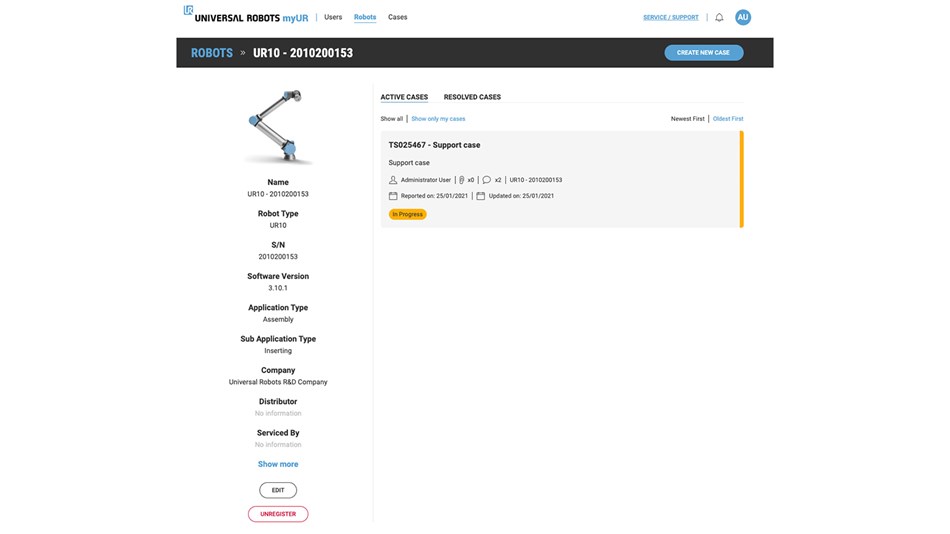Click the UR10 robot arm image

coord(277,126)
